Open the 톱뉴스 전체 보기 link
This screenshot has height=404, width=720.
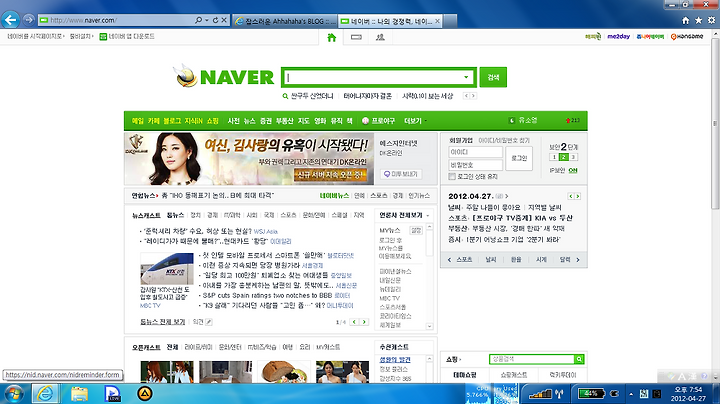163,322
